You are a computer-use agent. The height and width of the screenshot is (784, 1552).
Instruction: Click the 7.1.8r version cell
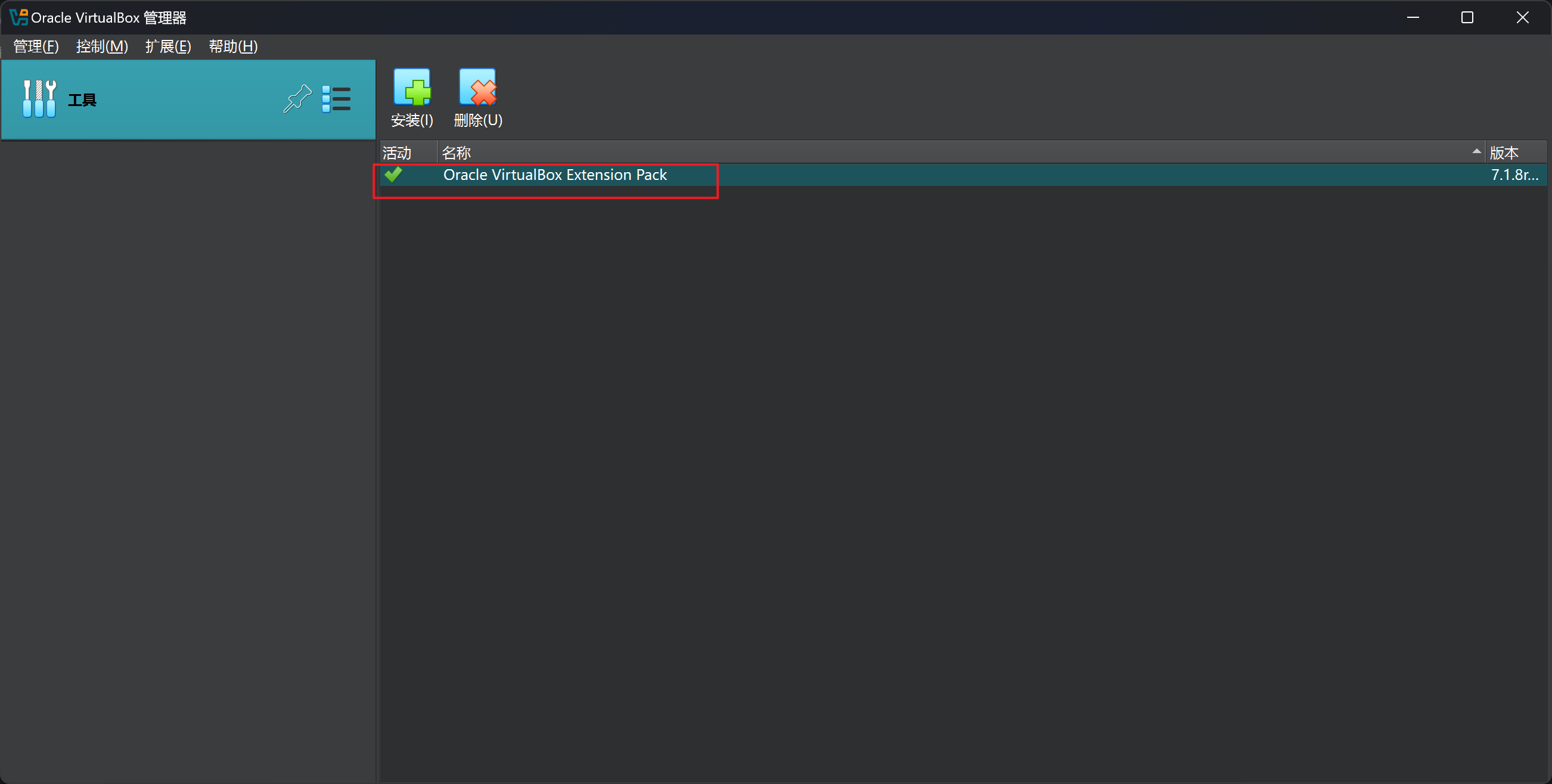tap(1514, 175)
